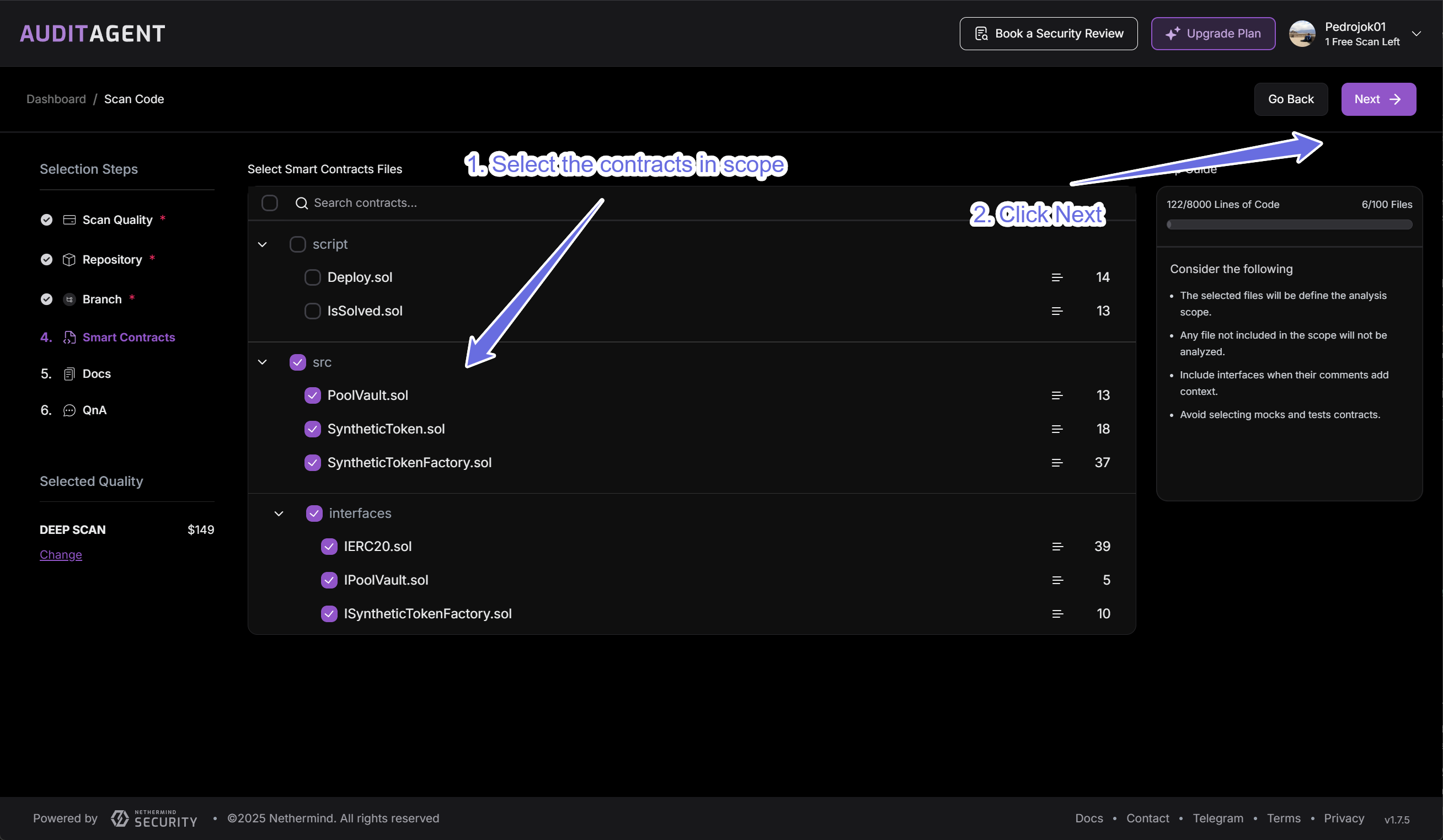
Task: Uncheck the IERC20.sol checkbox
Action: tap(329, 546)
